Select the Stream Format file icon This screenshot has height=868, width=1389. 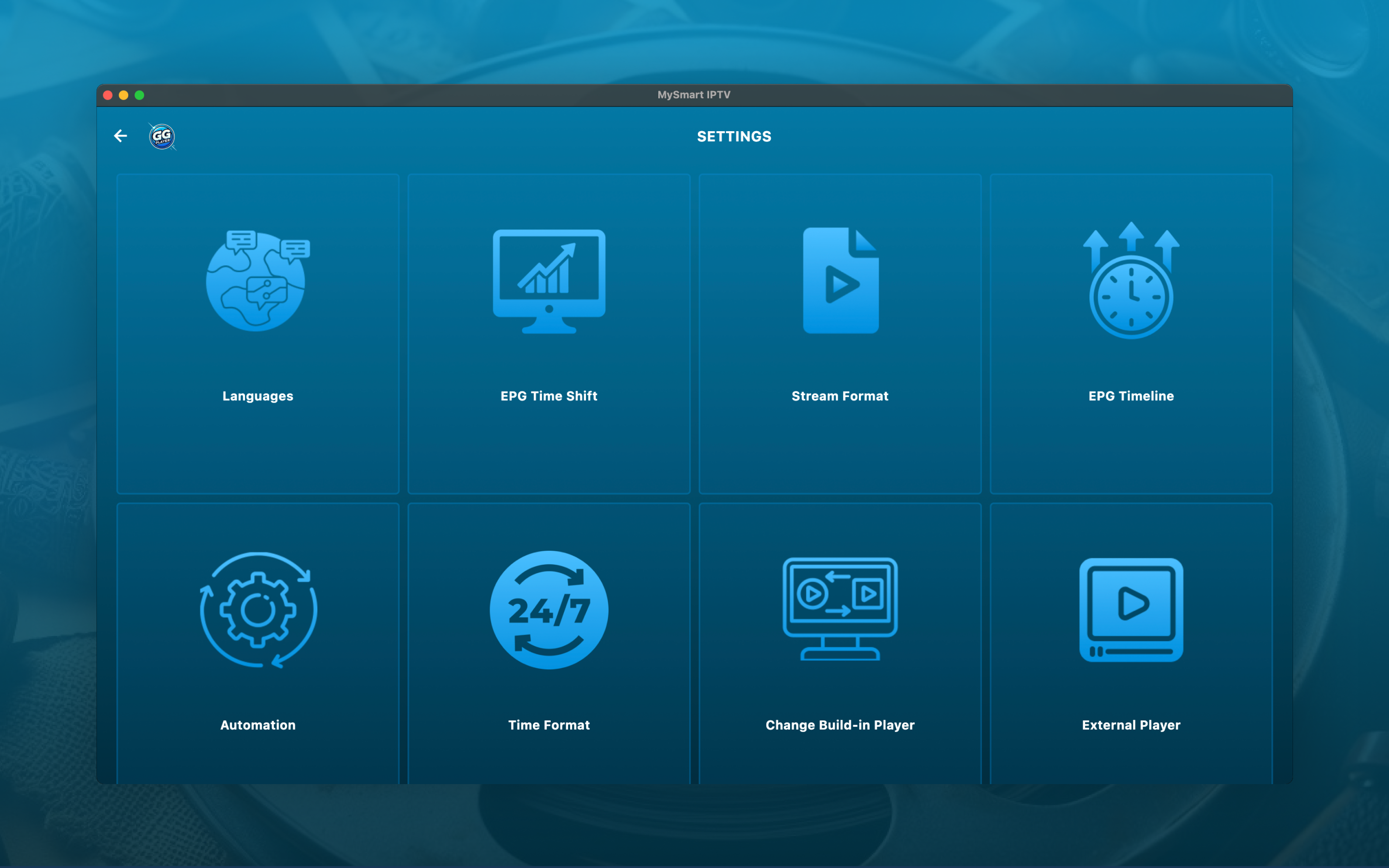click(x=840, y=280)
